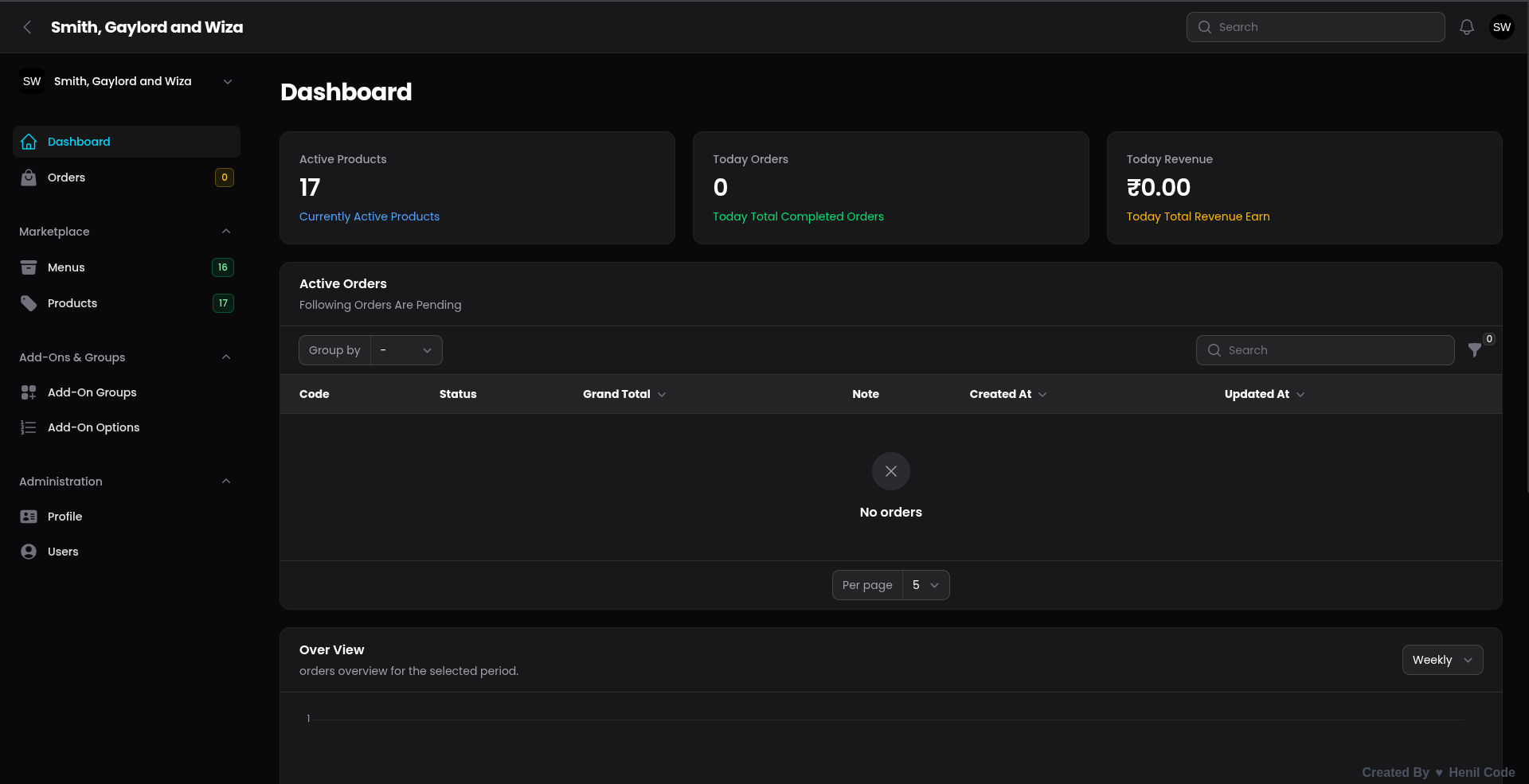1529x784 pixels.
Task: Expand the store switcher chevron
Action: [228, 81]
